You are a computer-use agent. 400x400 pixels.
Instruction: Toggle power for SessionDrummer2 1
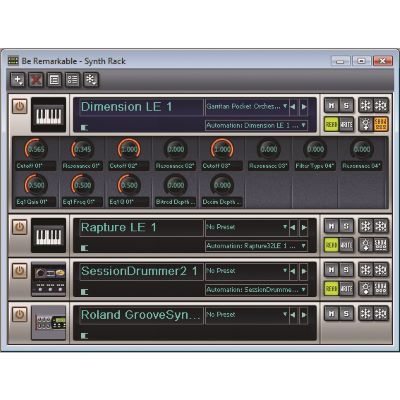(x=20, y=271)
